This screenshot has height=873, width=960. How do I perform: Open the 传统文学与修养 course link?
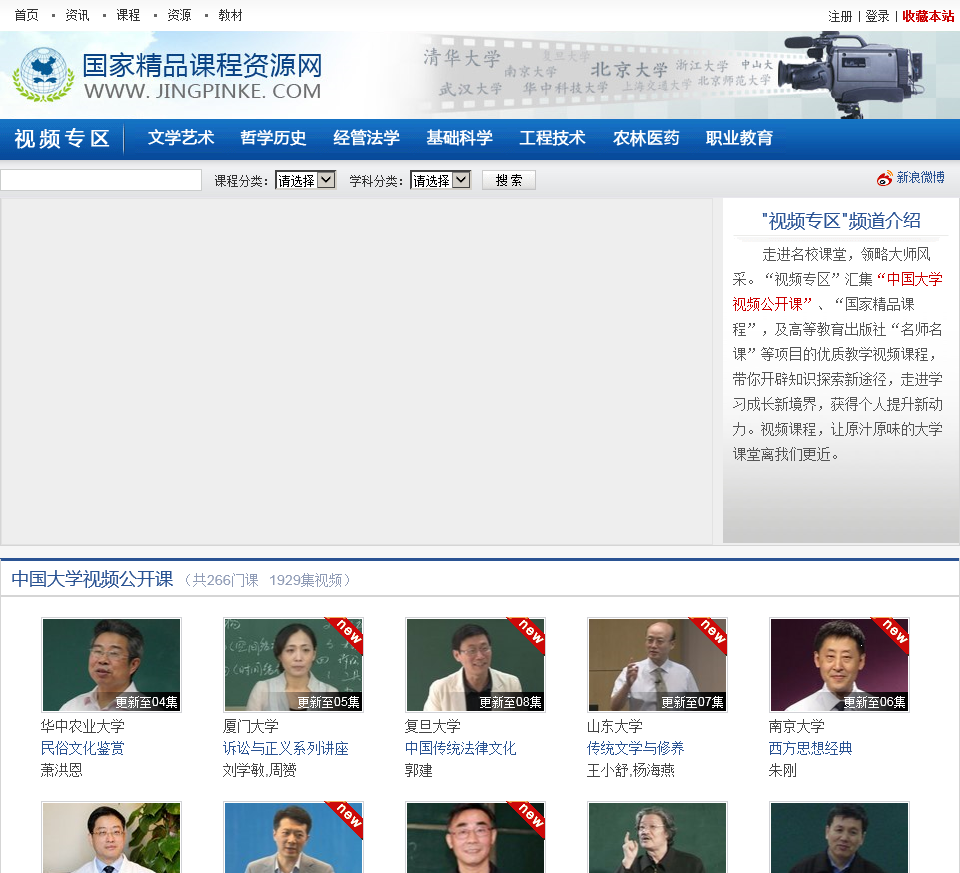pos(636,748)
